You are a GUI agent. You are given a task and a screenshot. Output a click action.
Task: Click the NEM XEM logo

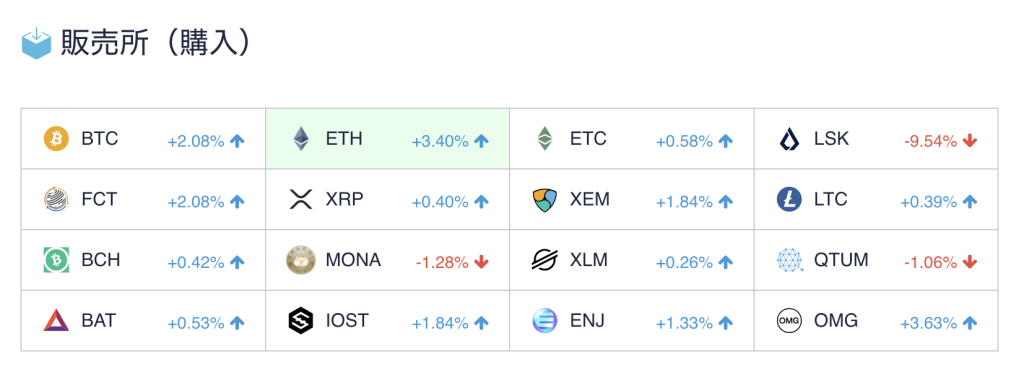[545, 199]
